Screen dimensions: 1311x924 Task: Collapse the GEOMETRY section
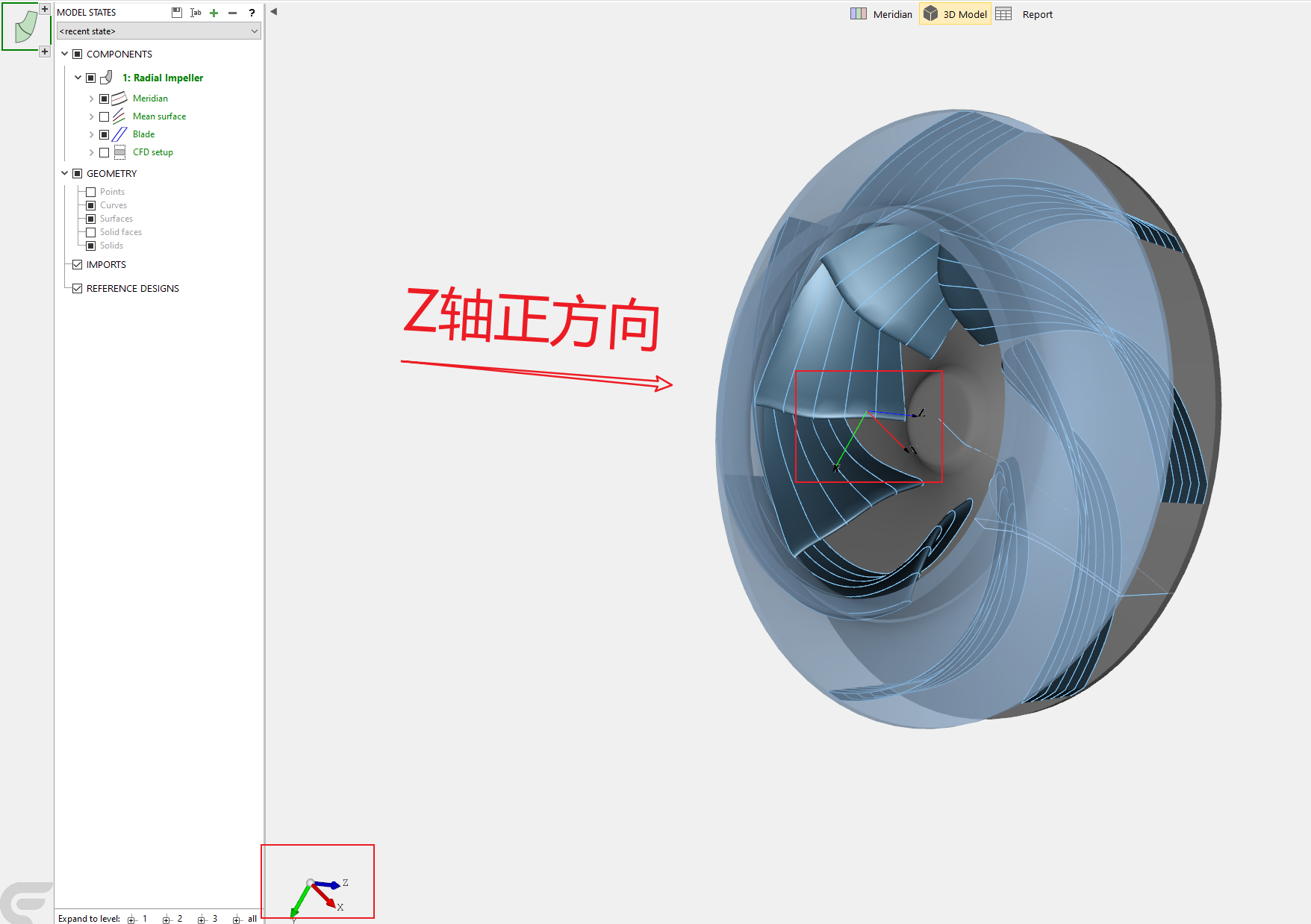pos(65,173)
